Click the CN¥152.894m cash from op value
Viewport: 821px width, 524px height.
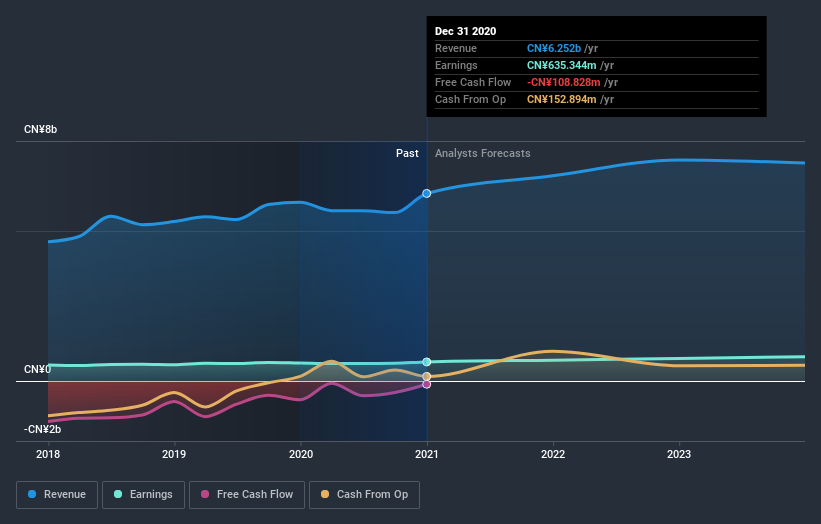click(561, 99)
